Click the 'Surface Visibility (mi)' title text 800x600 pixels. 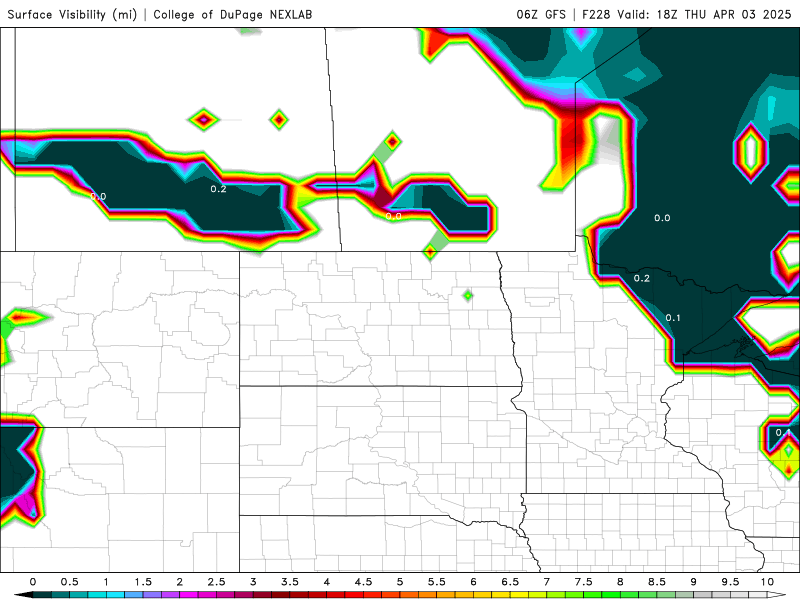[x=72, y=14]
